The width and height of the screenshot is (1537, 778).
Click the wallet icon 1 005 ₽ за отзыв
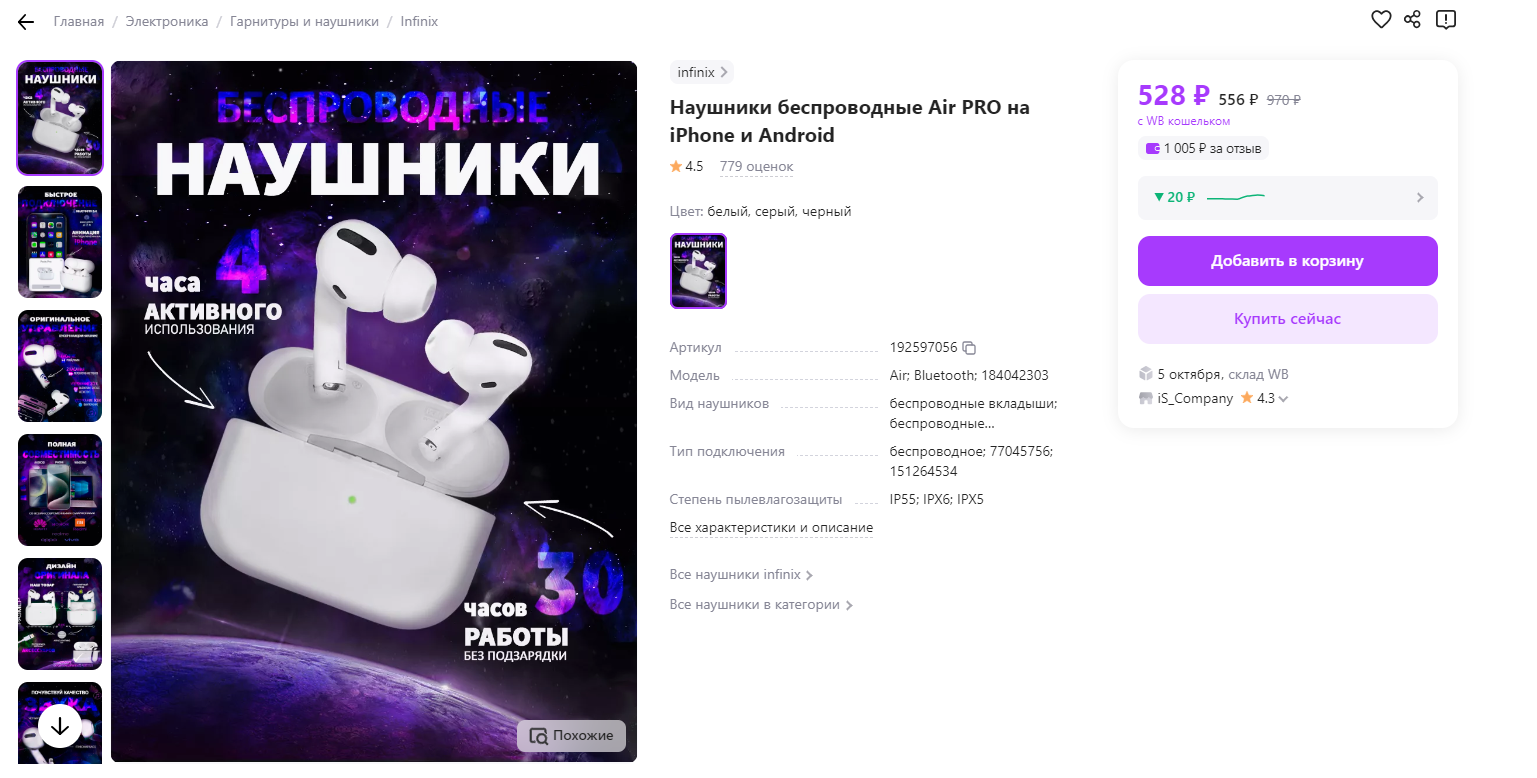click(x=1152, y=149)
